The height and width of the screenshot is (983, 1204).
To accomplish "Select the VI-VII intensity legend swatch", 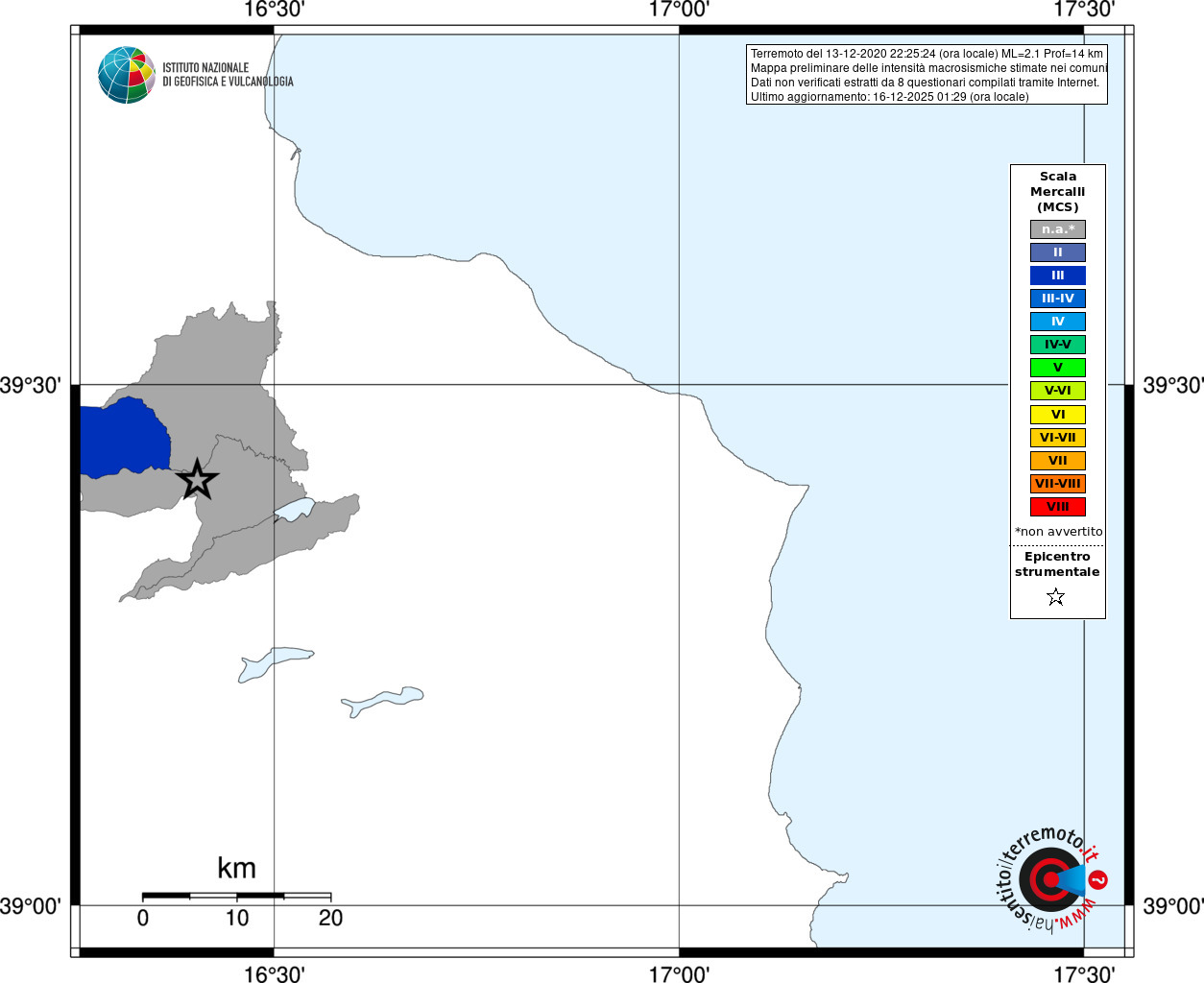I will tap(1058, 438).
